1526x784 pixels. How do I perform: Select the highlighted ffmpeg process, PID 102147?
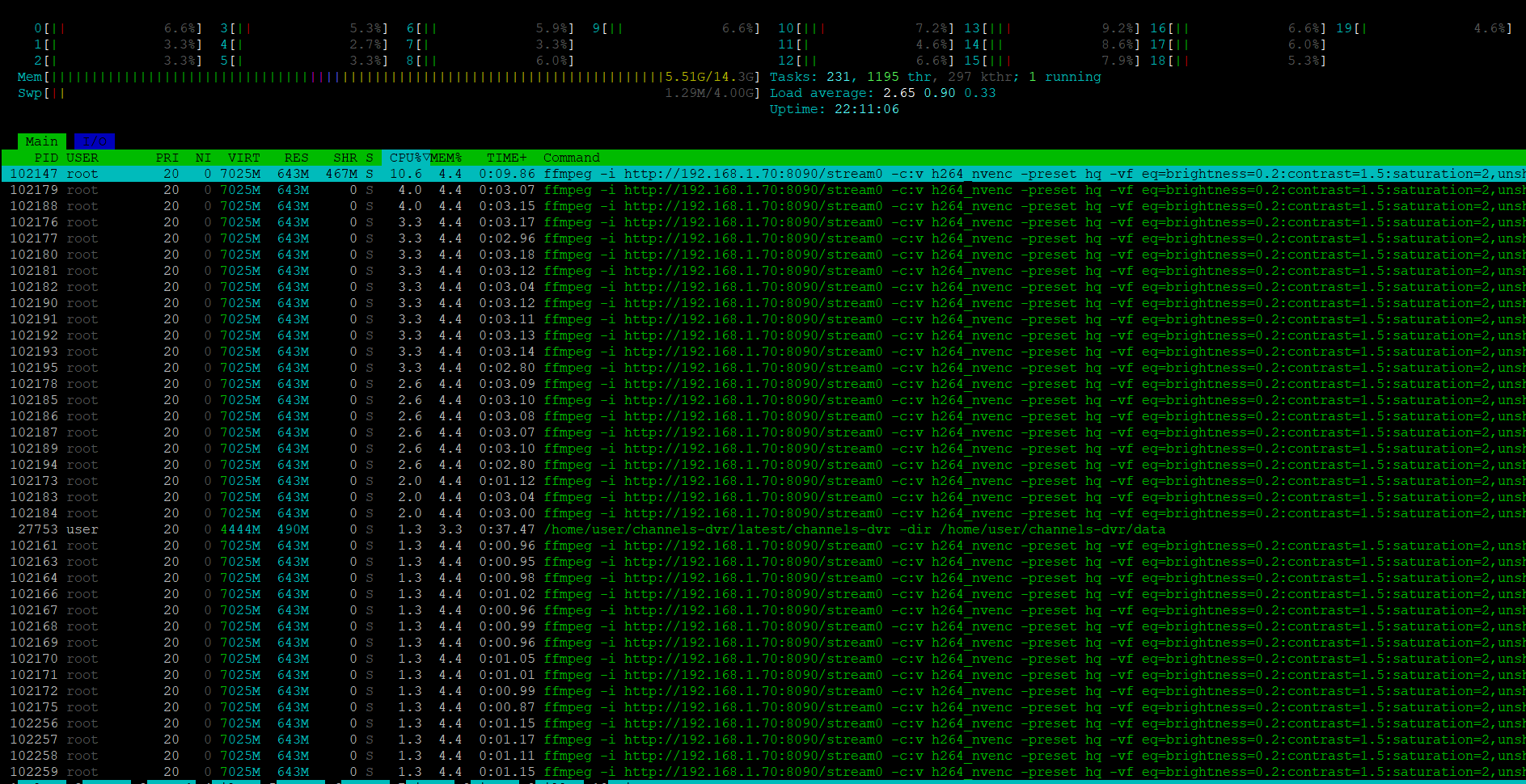[x=566, y=174]
